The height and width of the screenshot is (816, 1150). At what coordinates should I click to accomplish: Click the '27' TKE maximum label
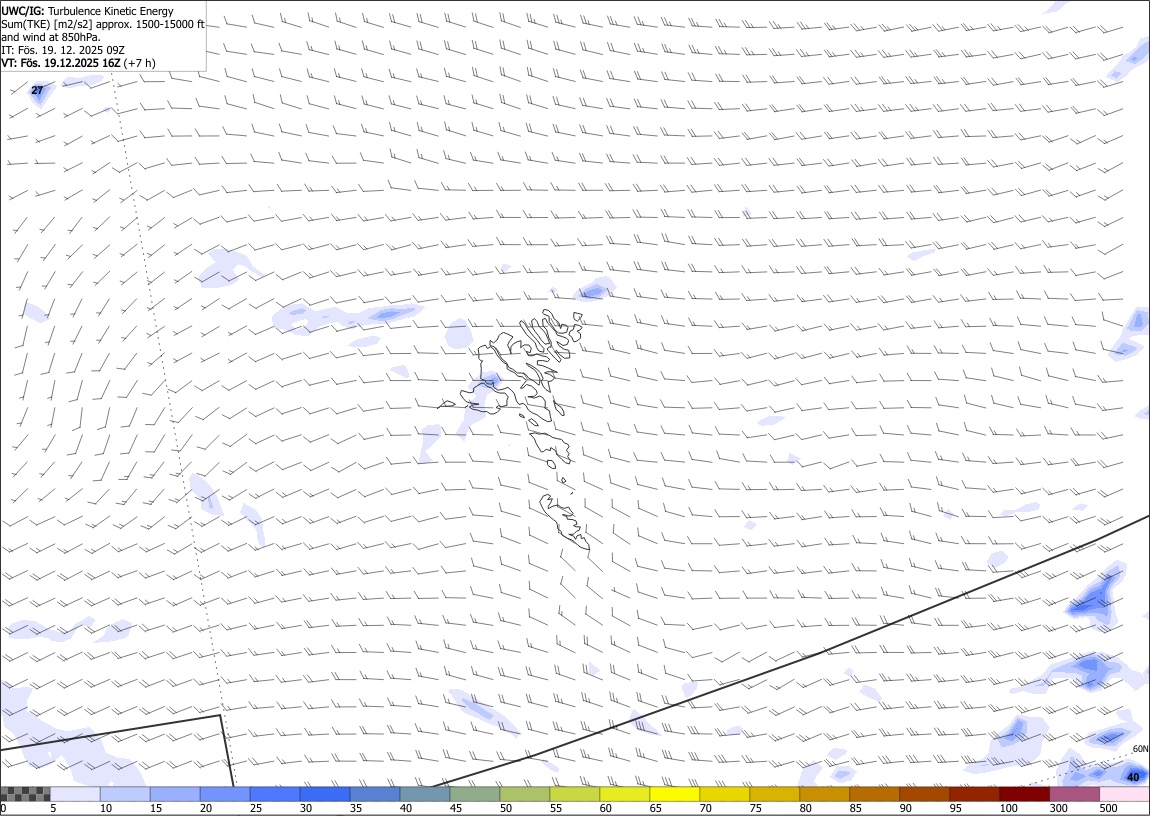click(x=37, y=90)
